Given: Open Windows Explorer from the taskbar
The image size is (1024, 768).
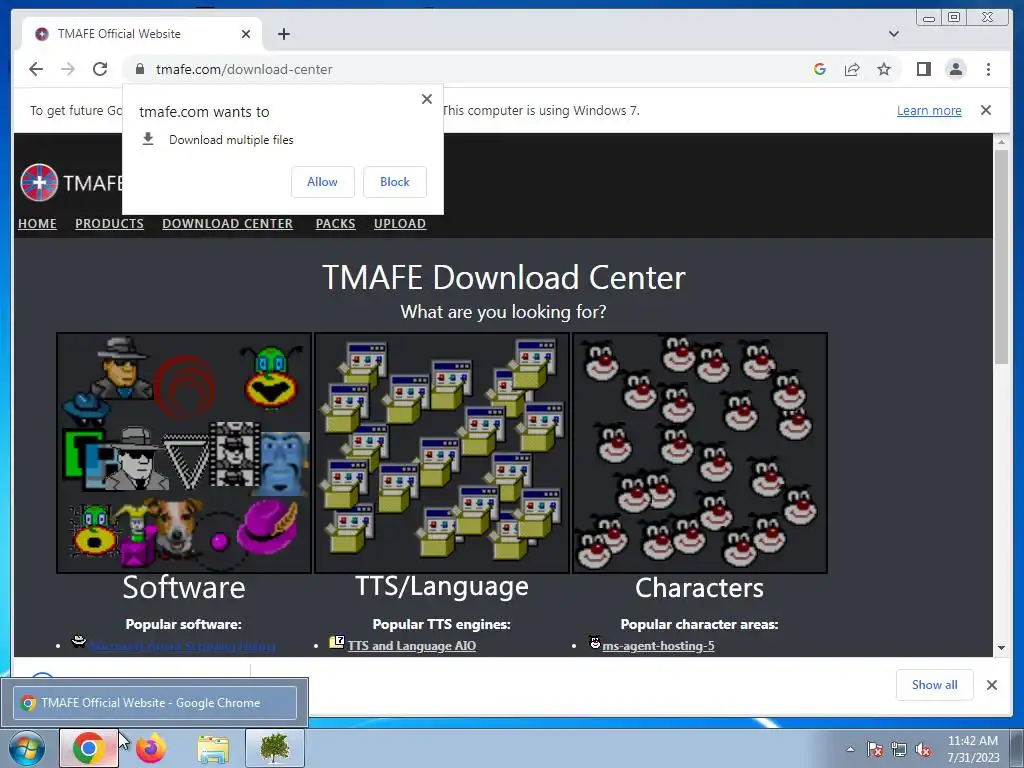Looking at the screenshot, I should point(213,749).
